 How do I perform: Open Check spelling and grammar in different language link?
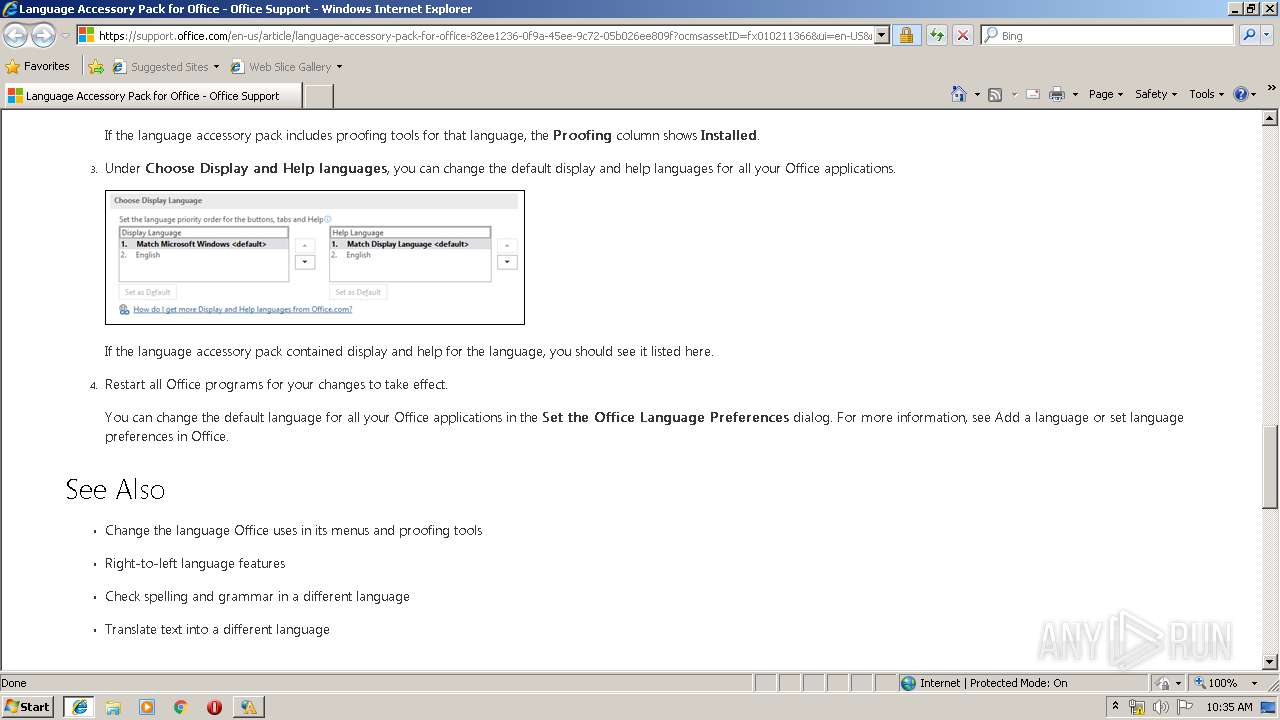[x=257, y=596]
